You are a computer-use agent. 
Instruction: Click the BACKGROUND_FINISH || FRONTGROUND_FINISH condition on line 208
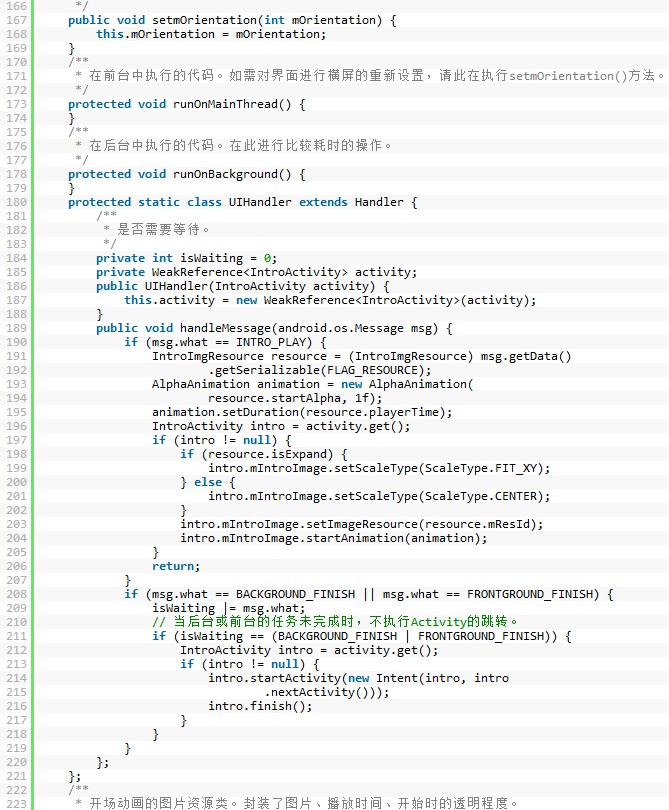click(368, 594)
